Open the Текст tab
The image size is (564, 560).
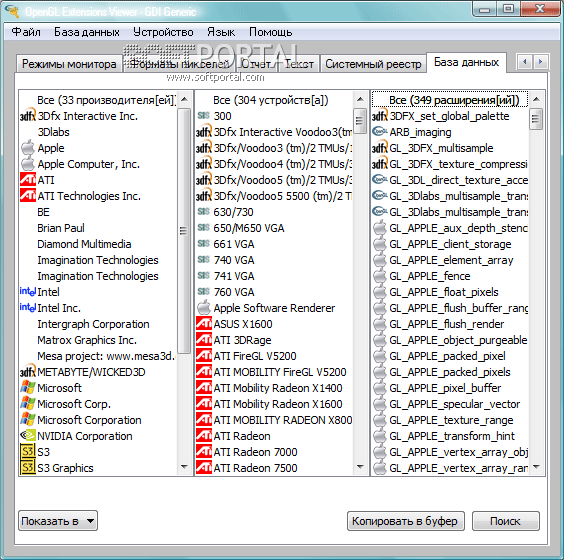(x=299, y=64)
